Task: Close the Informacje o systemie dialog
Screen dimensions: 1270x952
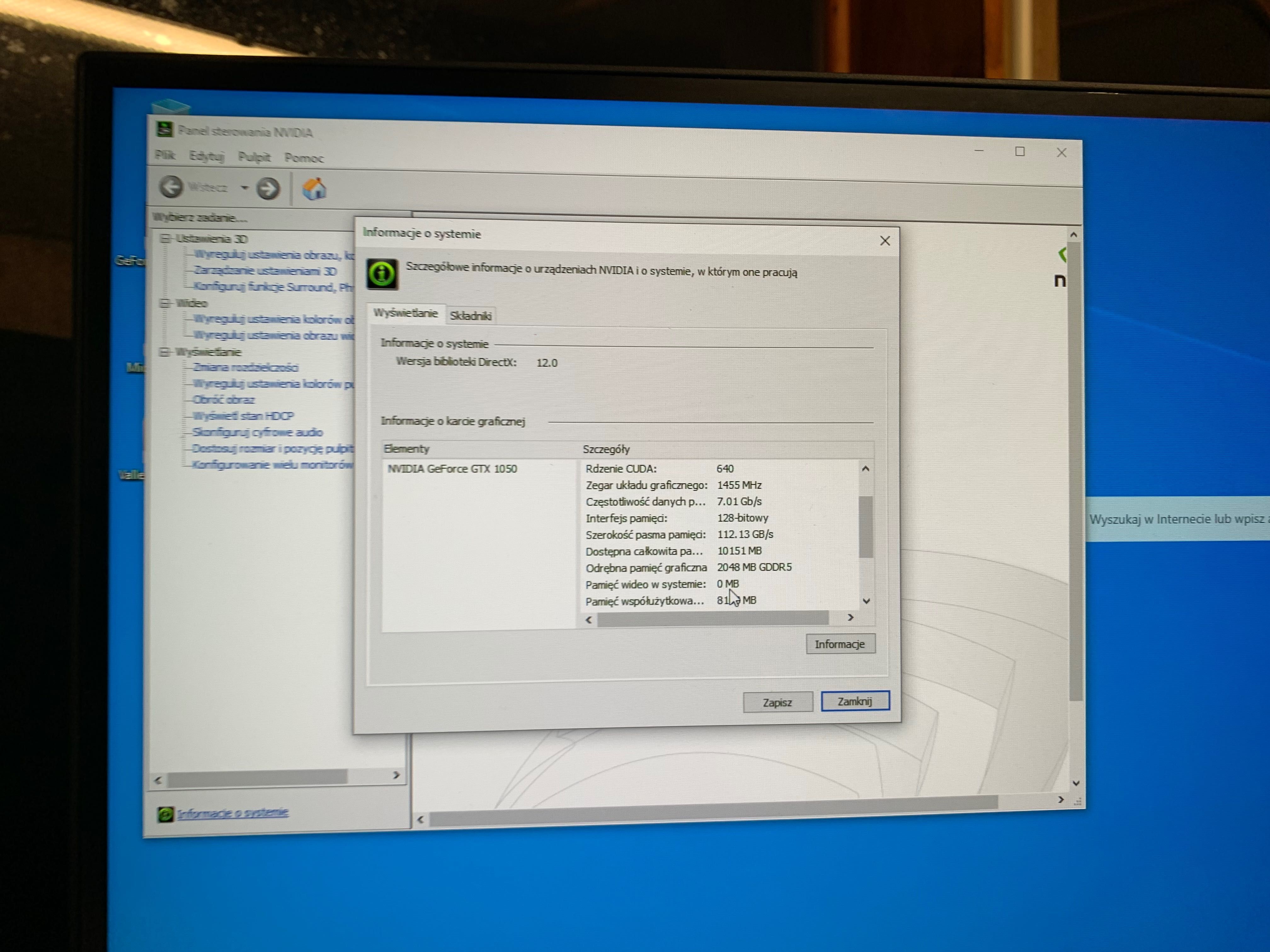Action: tap(885, 241)
